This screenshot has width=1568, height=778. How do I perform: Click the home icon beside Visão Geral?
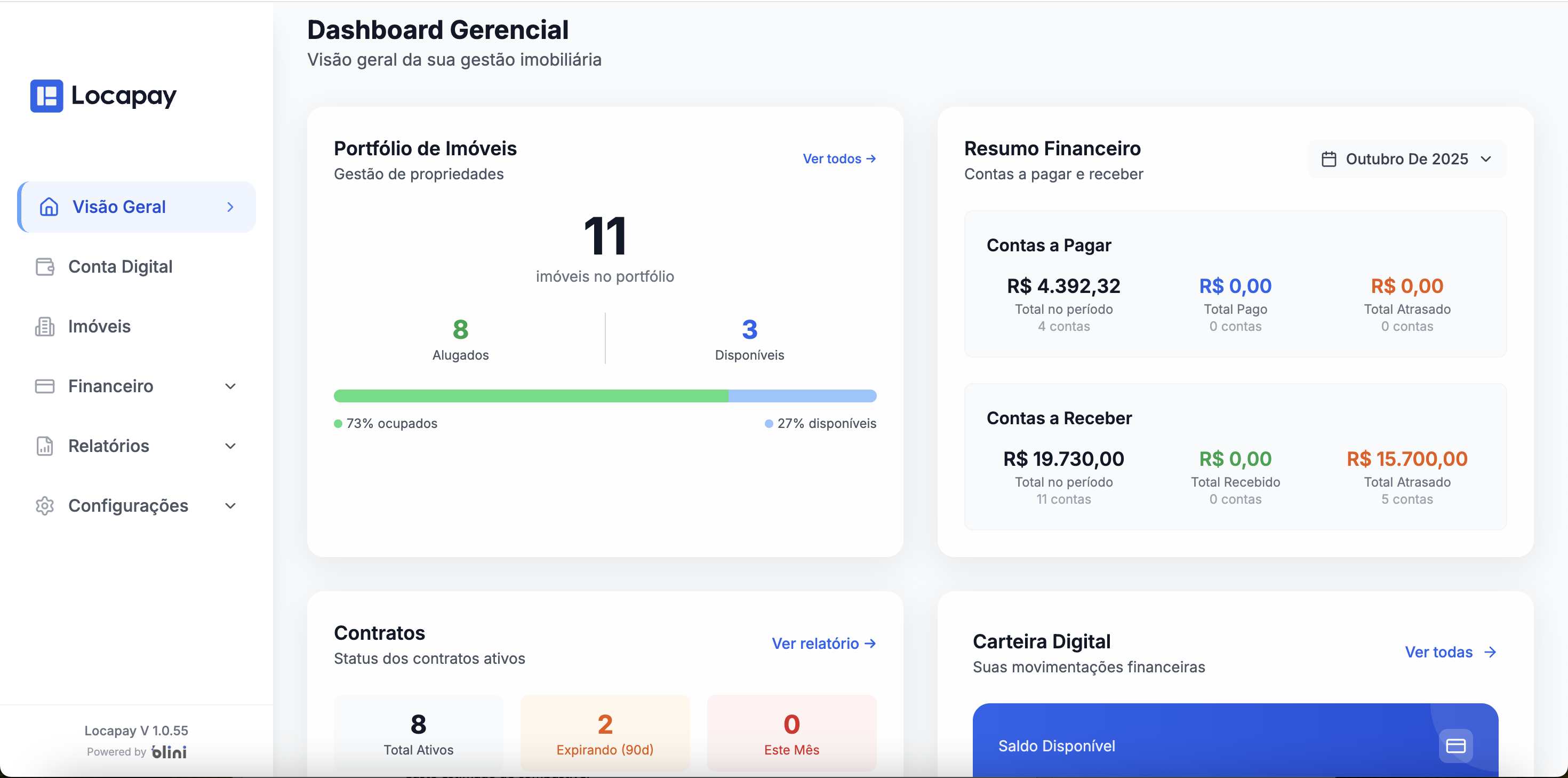coord(49,207)
